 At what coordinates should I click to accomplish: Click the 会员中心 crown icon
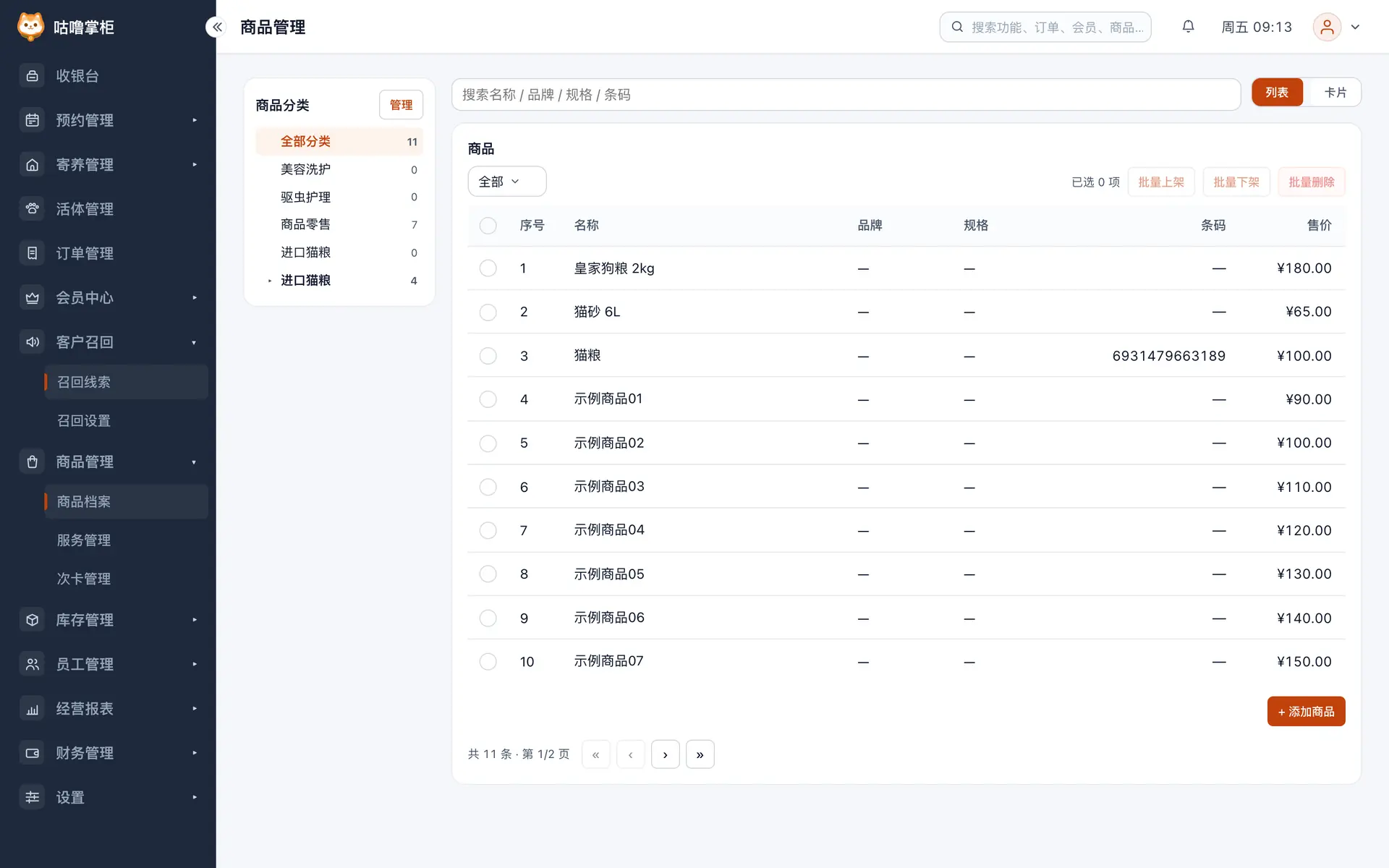click(33, 297)
